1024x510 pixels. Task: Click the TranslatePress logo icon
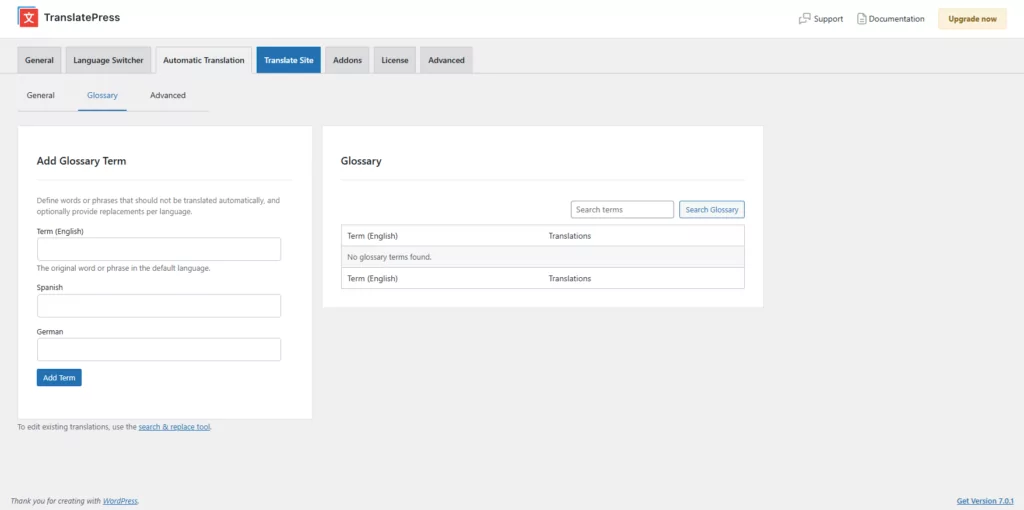28,18
